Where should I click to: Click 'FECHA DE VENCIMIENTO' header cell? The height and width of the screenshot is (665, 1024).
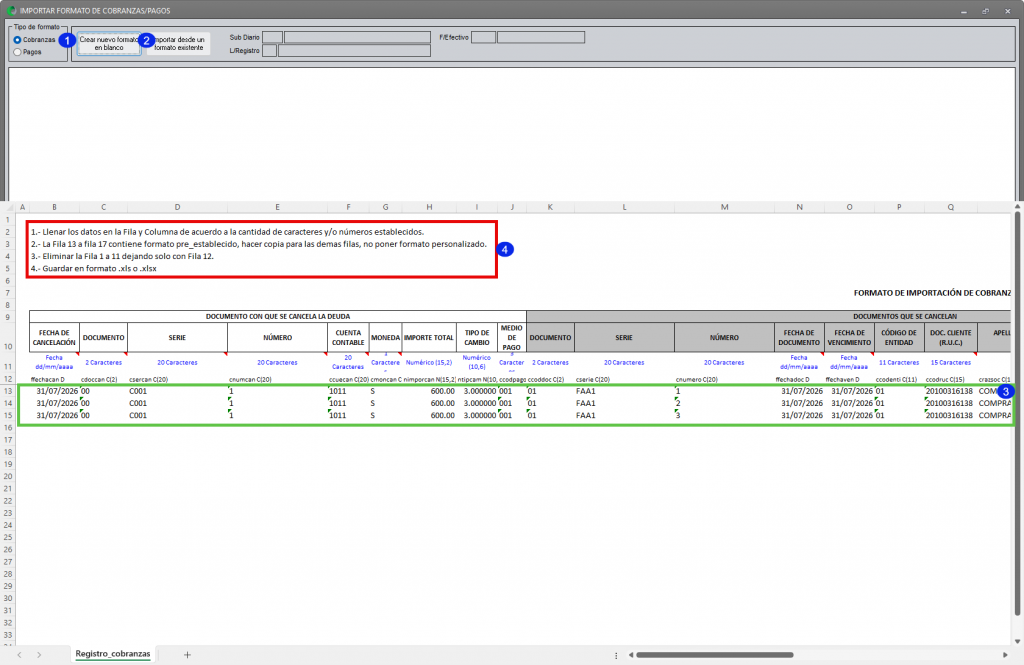849,337
